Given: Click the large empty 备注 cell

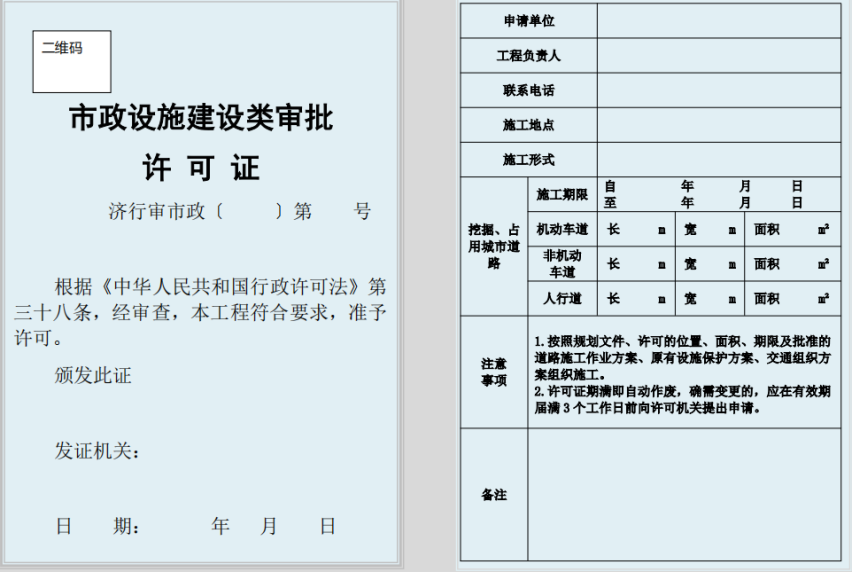Looking at the screenshot, I should point(683,494).
